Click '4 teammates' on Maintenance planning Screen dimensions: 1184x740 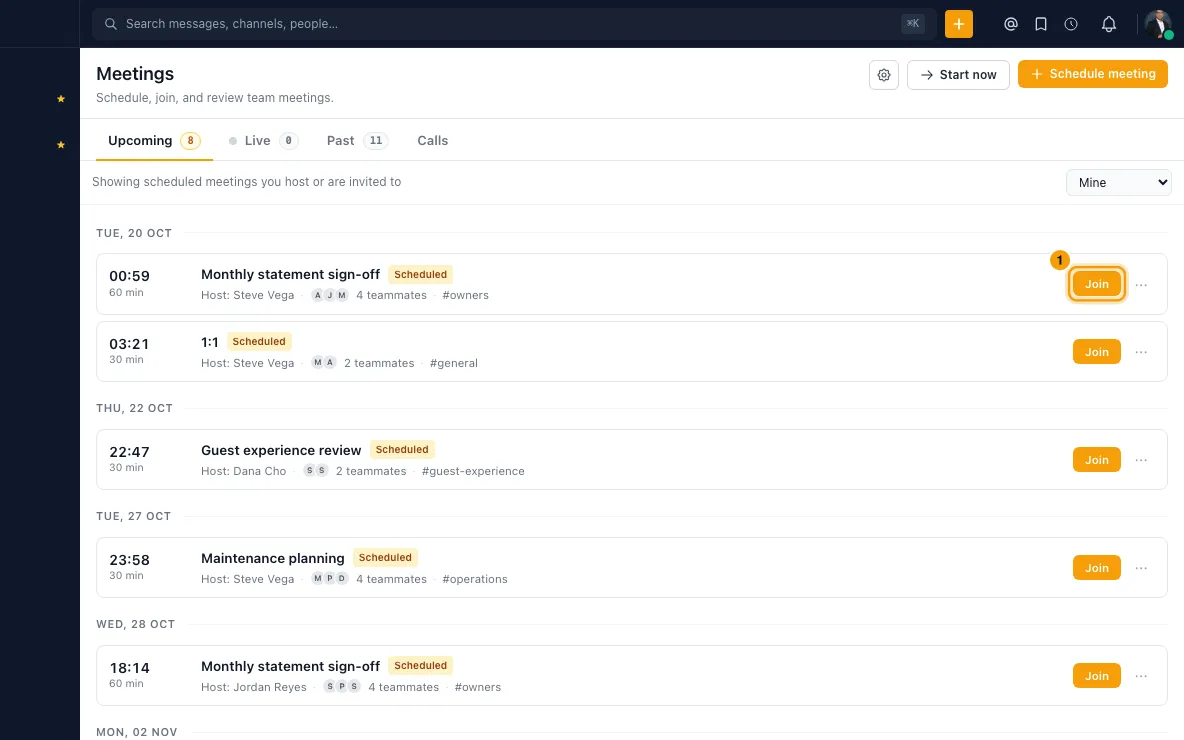coord(391,579)
